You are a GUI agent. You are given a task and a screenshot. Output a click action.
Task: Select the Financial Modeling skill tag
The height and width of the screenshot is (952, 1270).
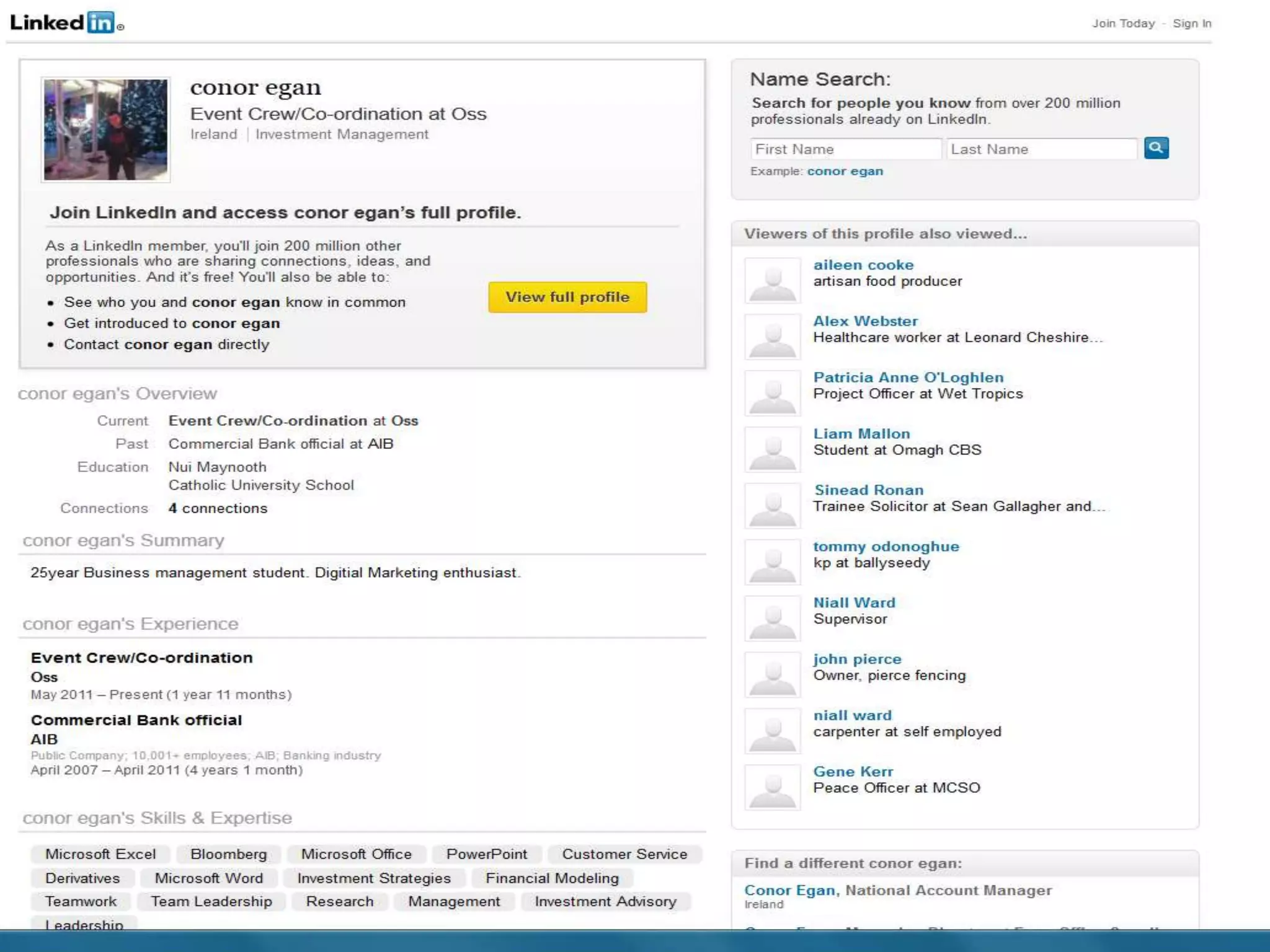pyautogui.click(x=552, y=878)
